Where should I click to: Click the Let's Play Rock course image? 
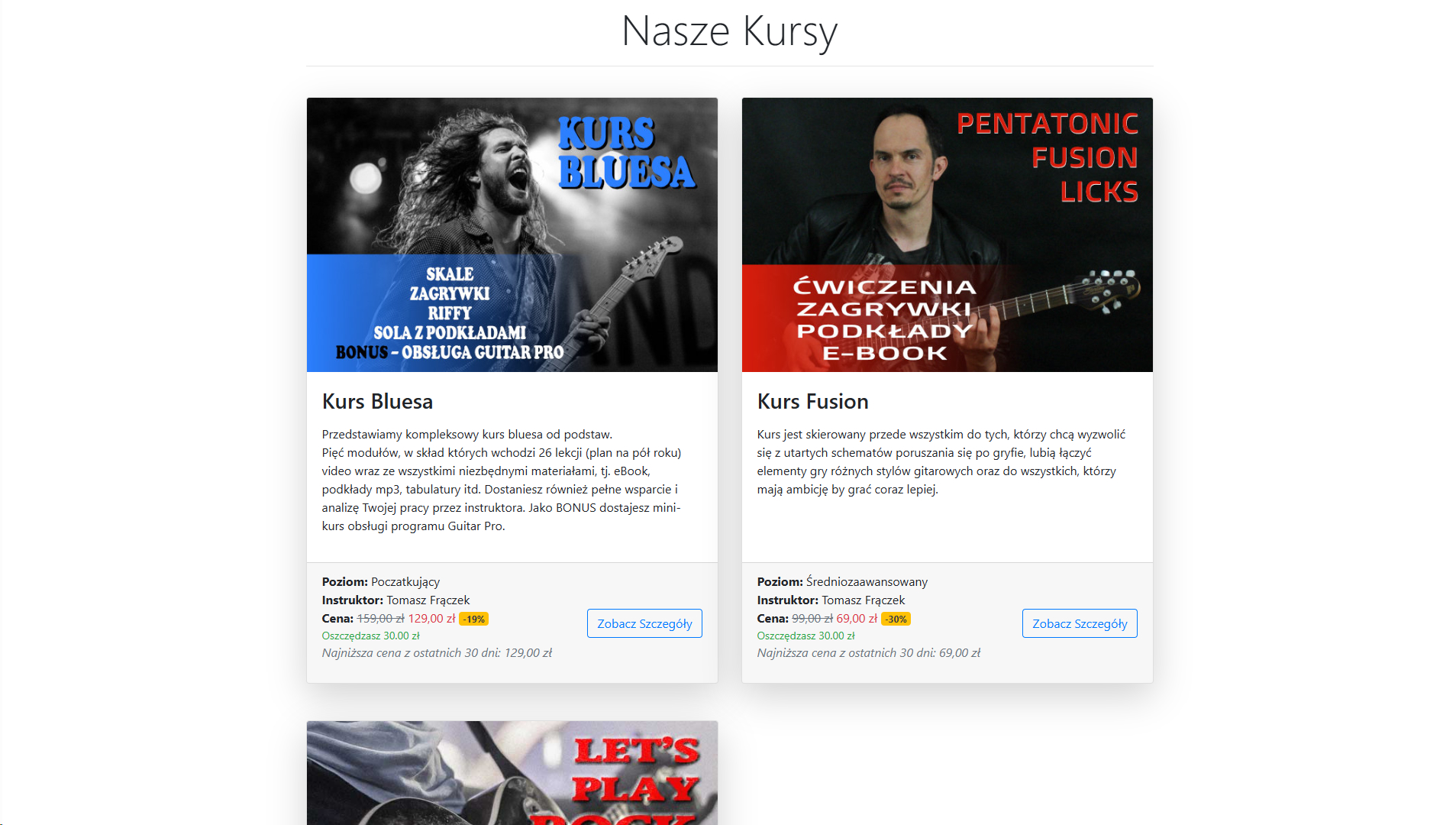(512, 773)
